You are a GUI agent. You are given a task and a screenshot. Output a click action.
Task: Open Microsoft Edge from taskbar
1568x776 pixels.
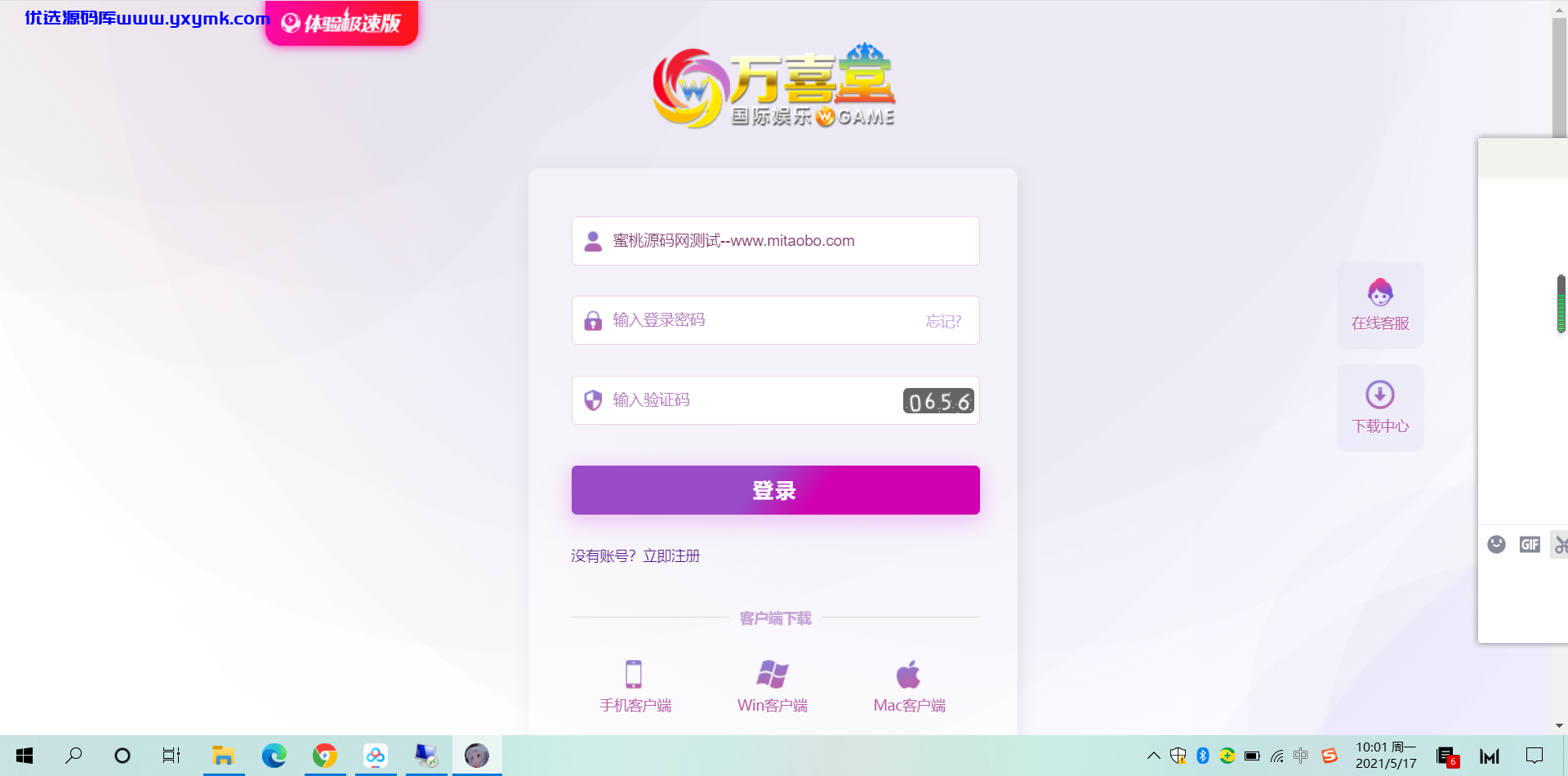(274, 756)
